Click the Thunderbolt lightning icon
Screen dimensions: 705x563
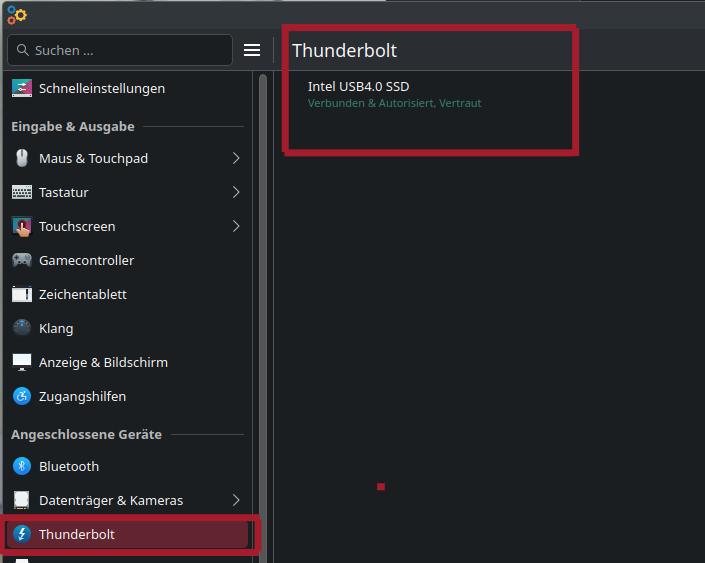click(22, 534)
